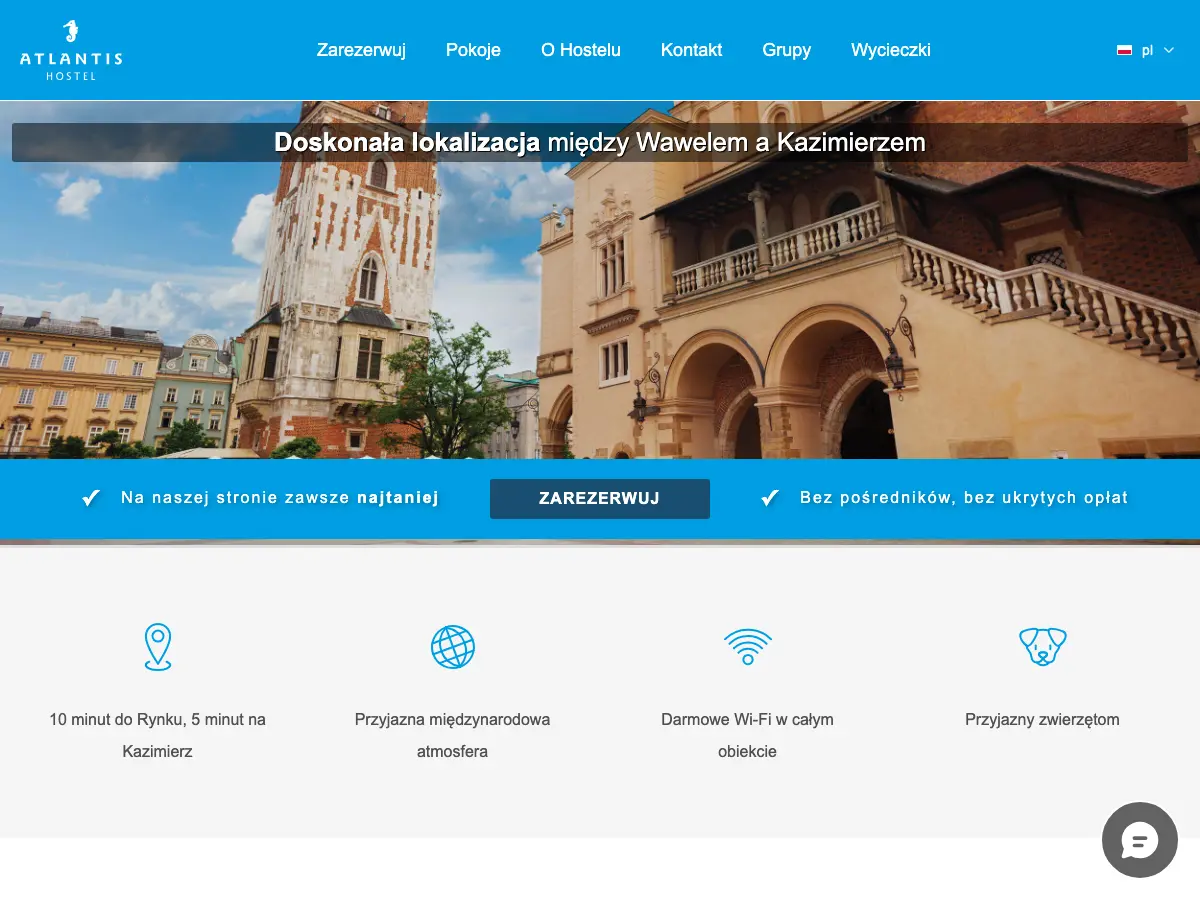1200x900 pixels.
Task: Click the Polish flag language icon
Action: 1124,50
